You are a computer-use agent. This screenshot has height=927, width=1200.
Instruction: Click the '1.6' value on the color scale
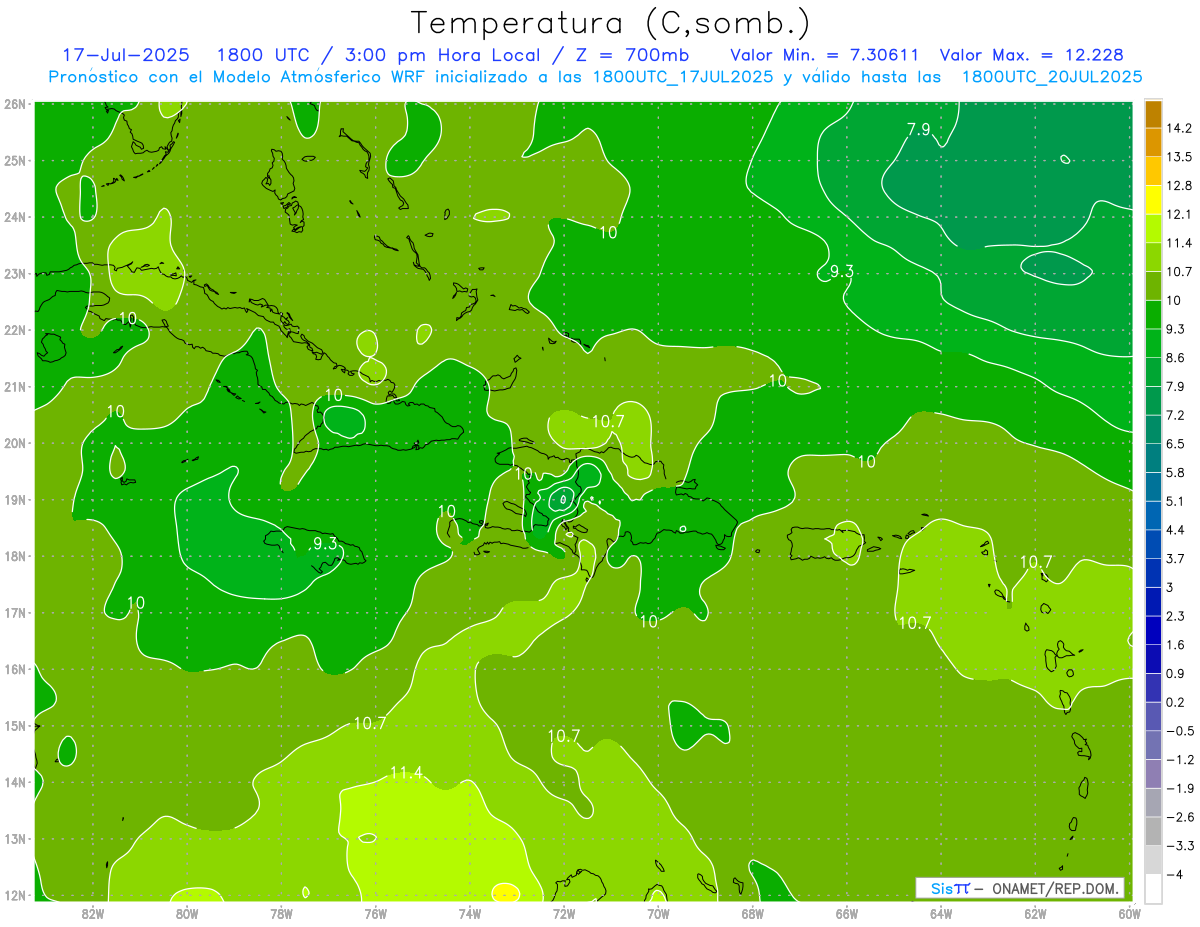1175,645
